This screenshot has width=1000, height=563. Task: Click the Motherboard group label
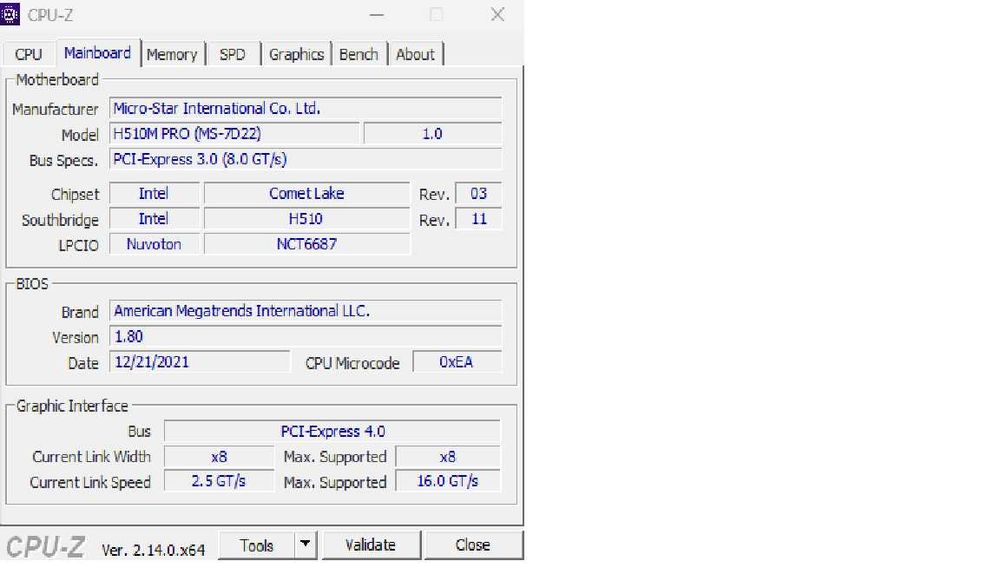tap(57, 80)
